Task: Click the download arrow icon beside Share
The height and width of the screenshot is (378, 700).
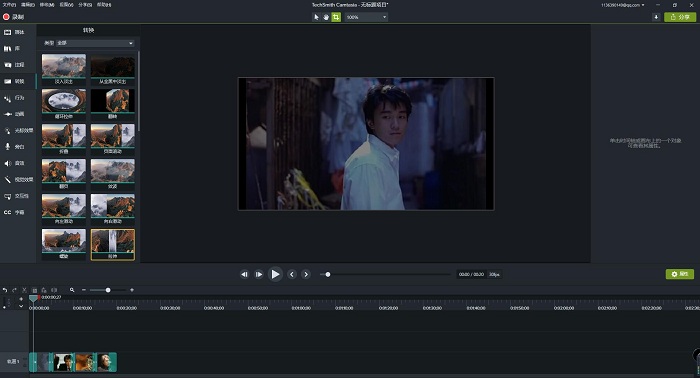Action: [x=656, y=17]
